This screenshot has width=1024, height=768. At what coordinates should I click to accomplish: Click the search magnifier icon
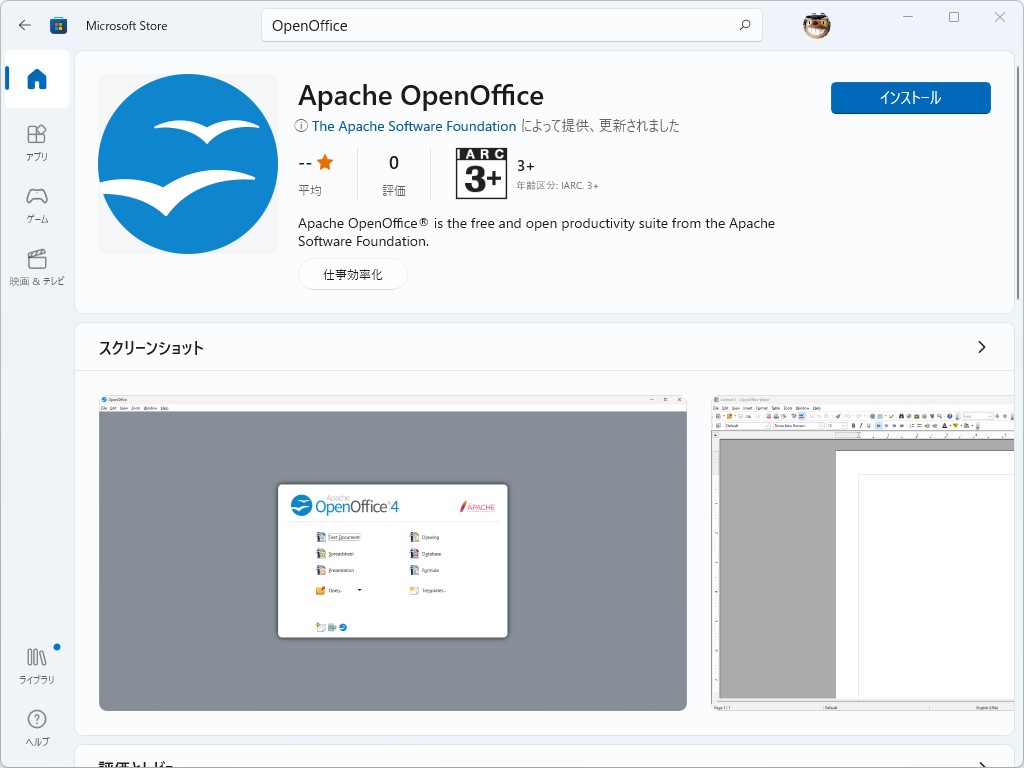(744, 25)
